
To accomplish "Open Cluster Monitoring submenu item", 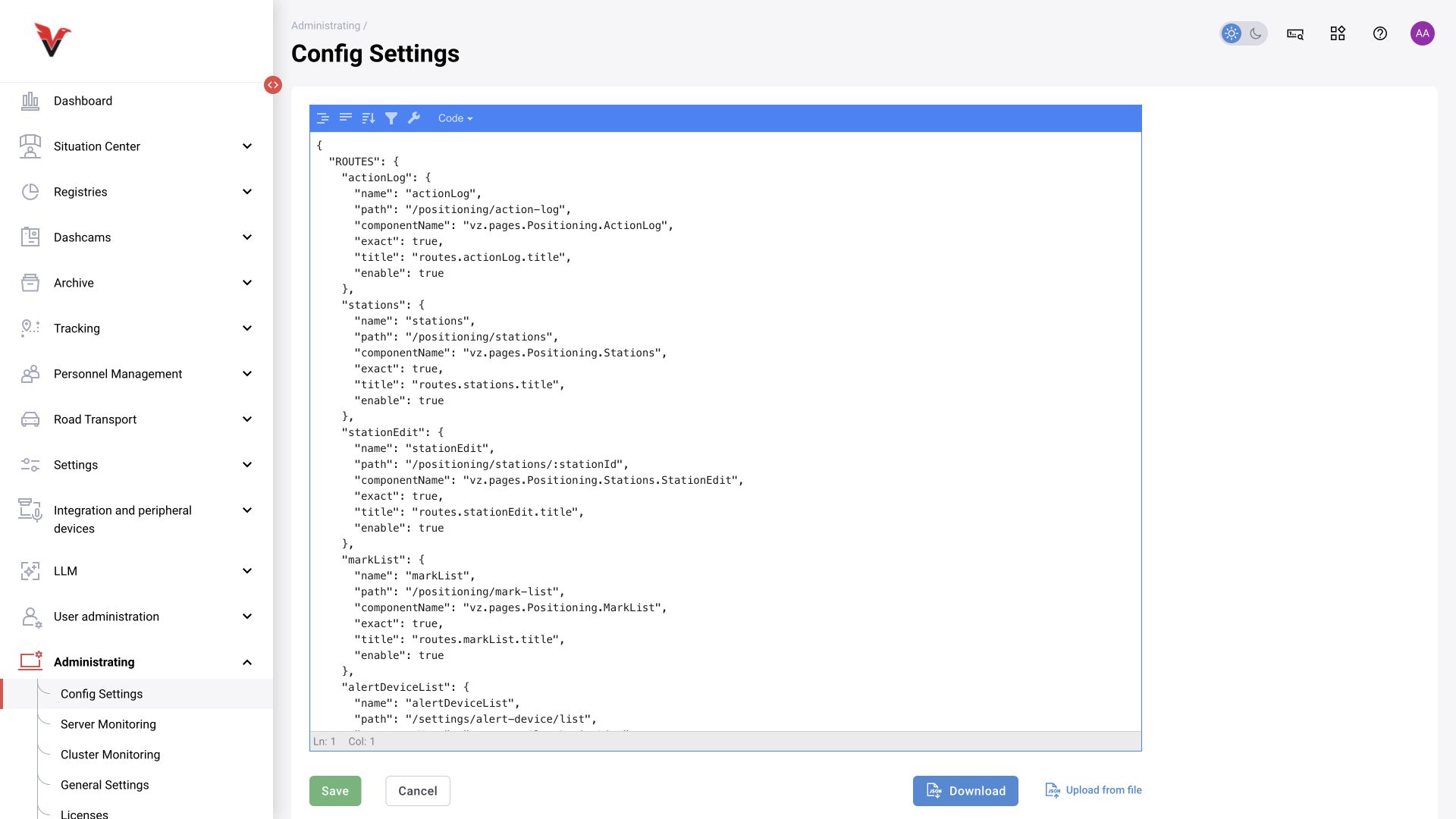I will (111, 755).
